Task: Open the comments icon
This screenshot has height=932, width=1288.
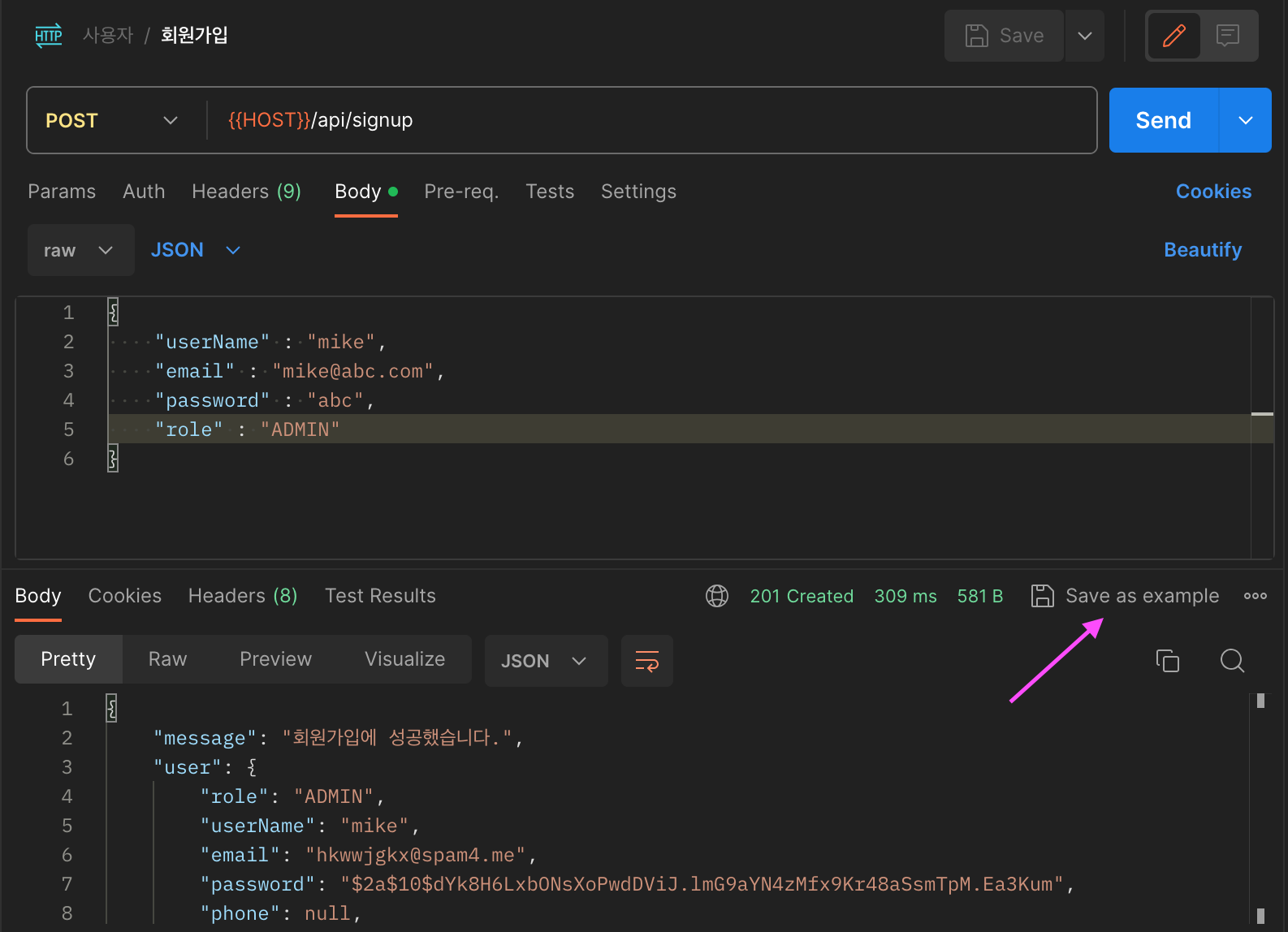Action: coord(1227,36)
